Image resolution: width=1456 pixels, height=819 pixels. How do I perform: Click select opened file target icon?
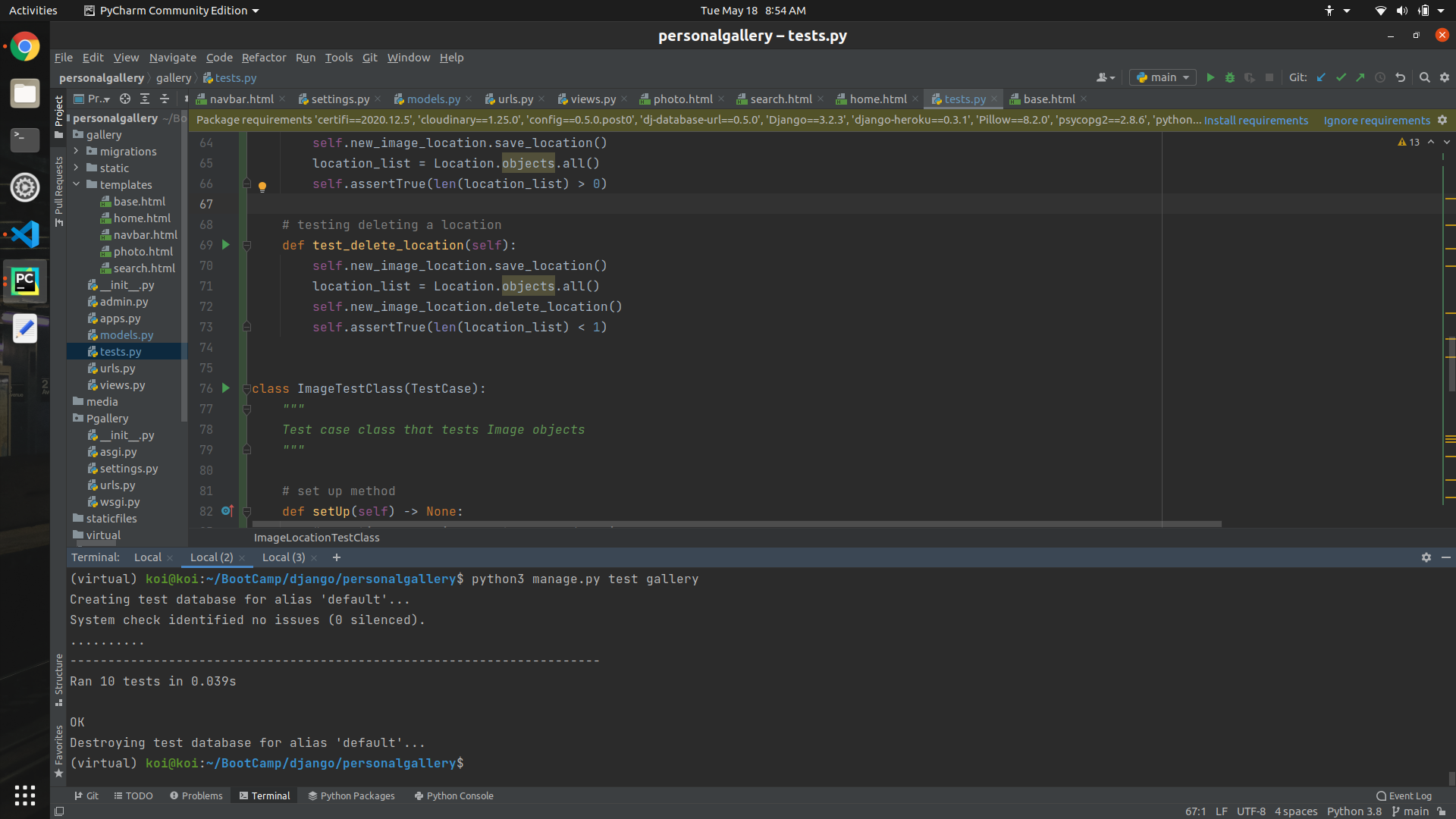[125, 99]
